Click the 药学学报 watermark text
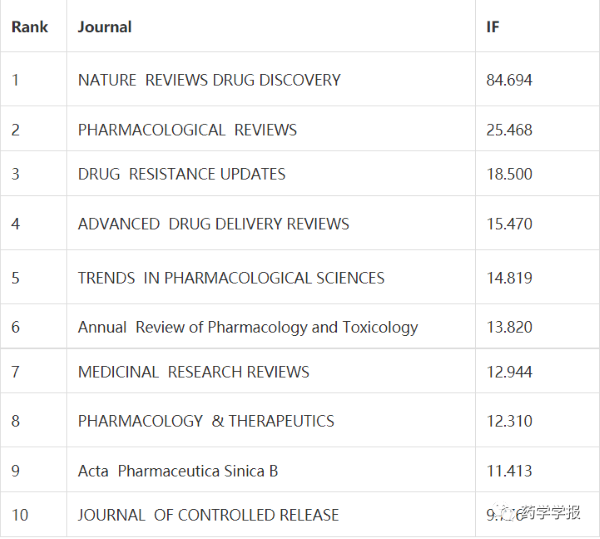The height and width of the screenshot is (539, 600). pyautogui.click(x=553, y=513)
